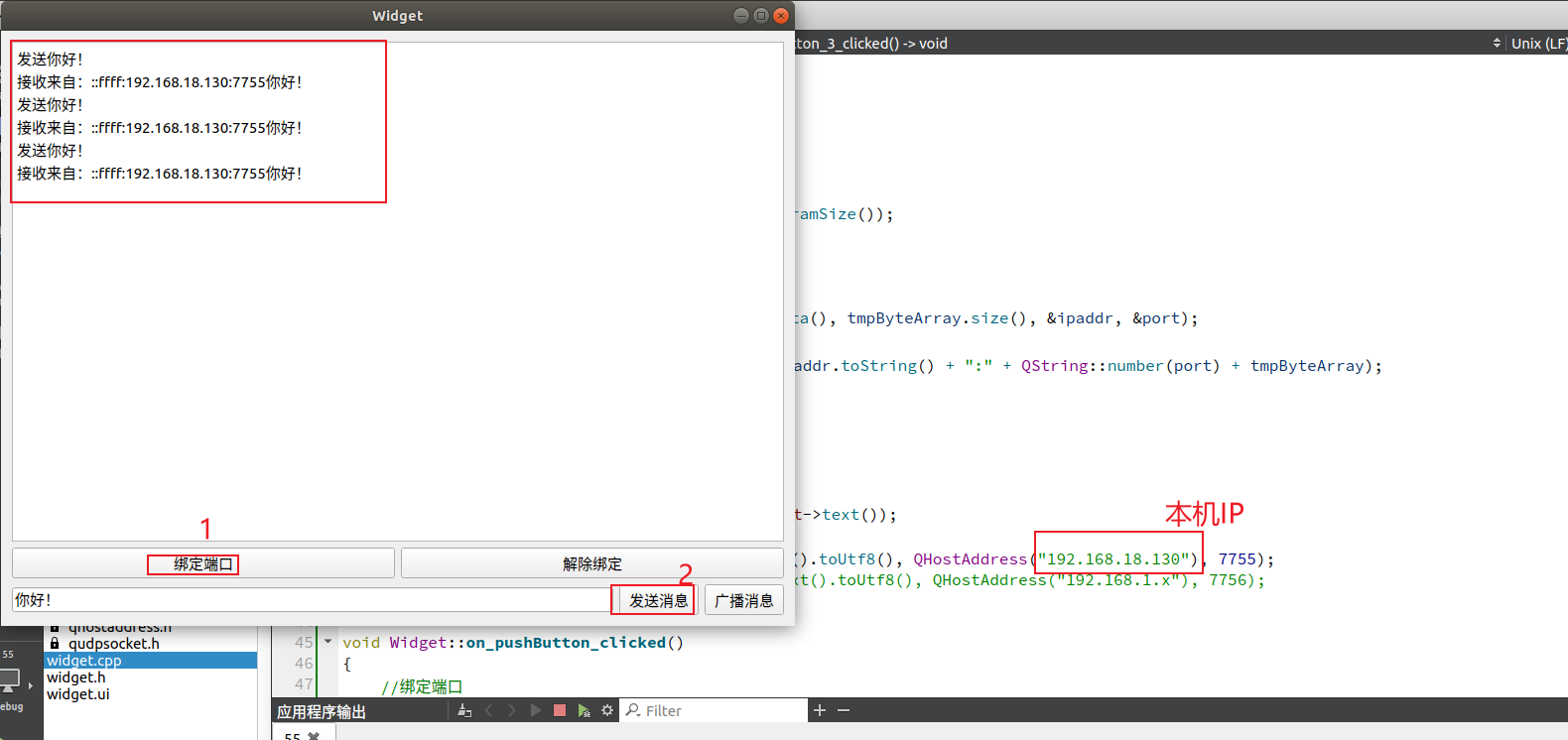Click the re-run application play icon
The image size is (1568, 740).
(x=536, y=710)
